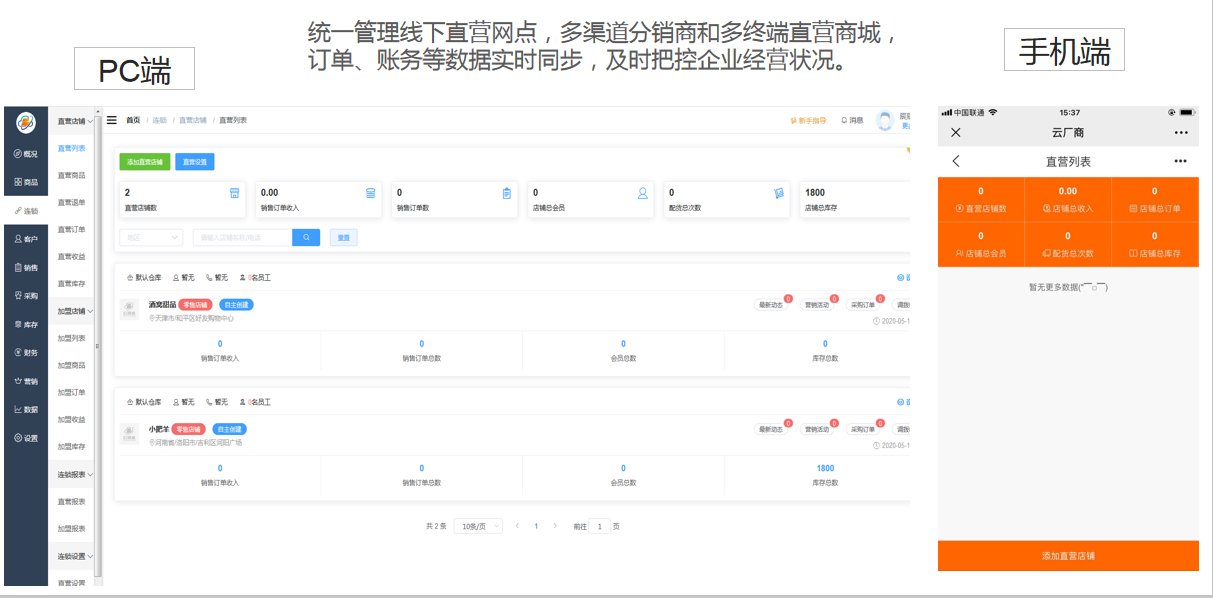This screenshot has height=598, width=1213.
Task: Go to next page arrow in pagination
Action: tap(555, 526)
